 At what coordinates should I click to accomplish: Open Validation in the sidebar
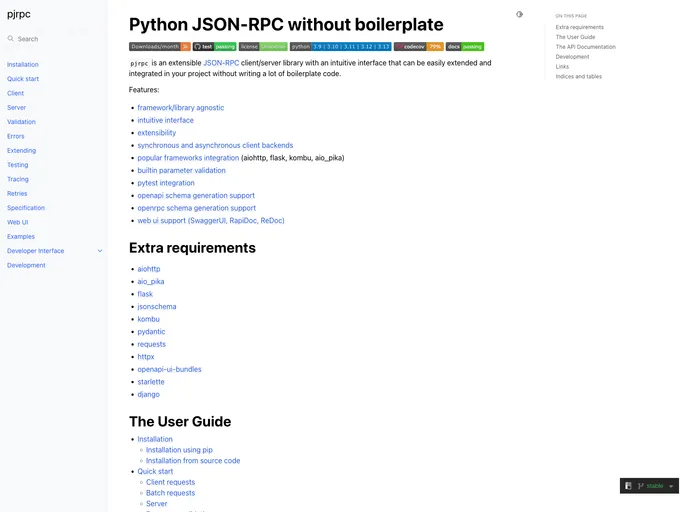(21, 122)
